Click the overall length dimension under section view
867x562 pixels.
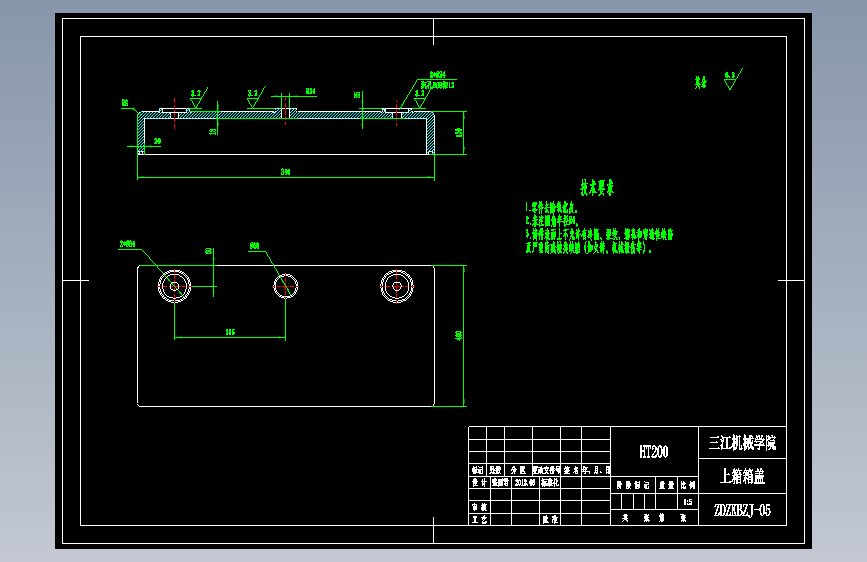click(x=285, y=172)
